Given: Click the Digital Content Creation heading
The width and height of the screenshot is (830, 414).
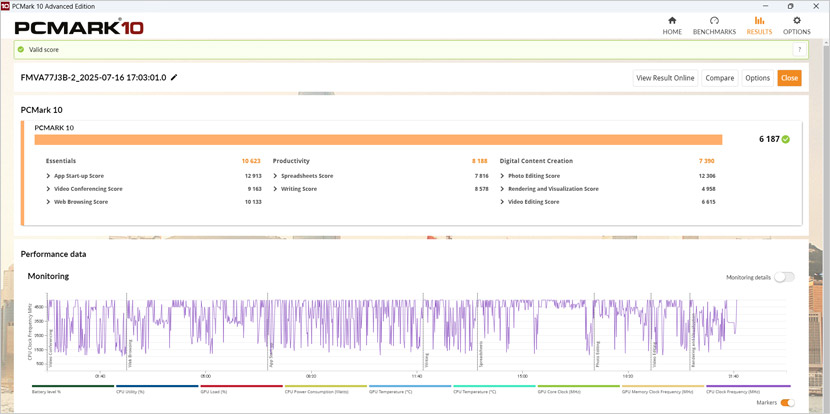Looking at the screenshot, I should (536, 161).
